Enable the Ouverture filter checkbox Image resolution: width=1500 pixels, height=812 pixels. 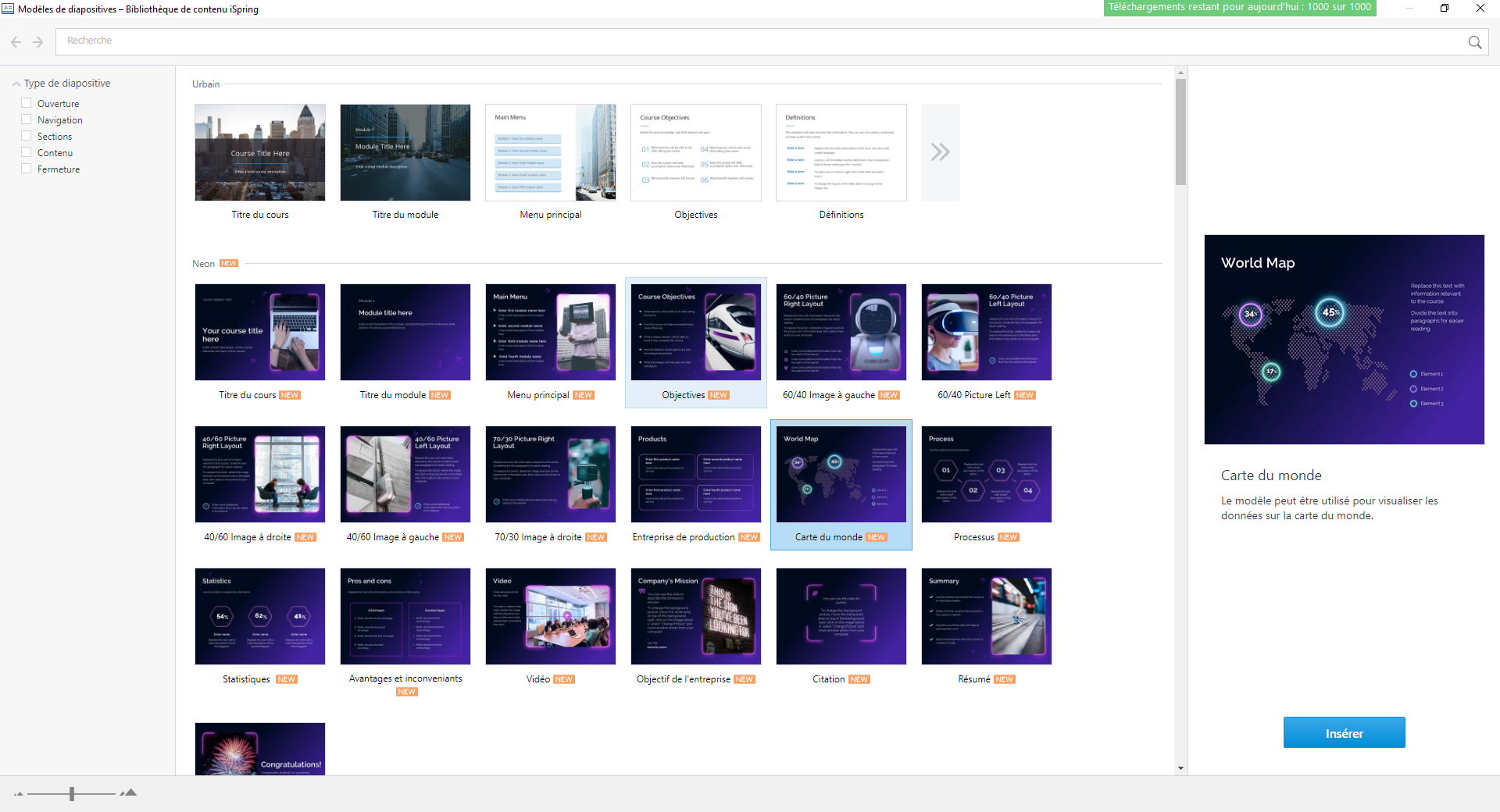(x=27, y=103)
